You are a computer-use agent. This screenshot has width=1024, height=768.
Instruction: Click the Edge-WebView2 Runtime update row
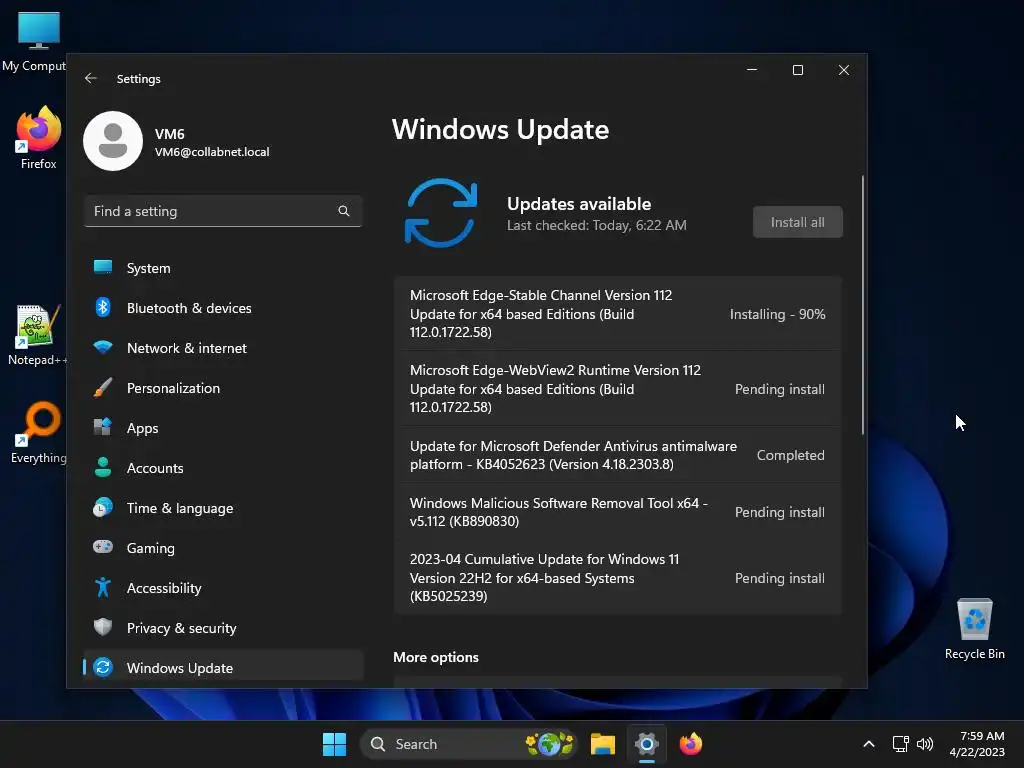tap(618, 389)
